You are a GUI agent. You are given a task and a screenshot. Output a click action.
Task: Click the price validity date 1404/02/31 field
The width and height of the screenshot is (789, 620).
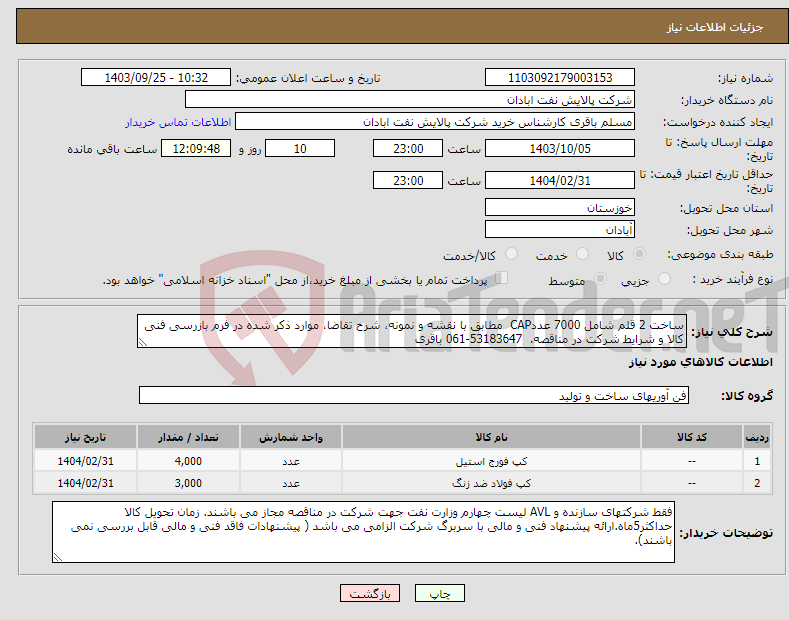coord(560,180)
